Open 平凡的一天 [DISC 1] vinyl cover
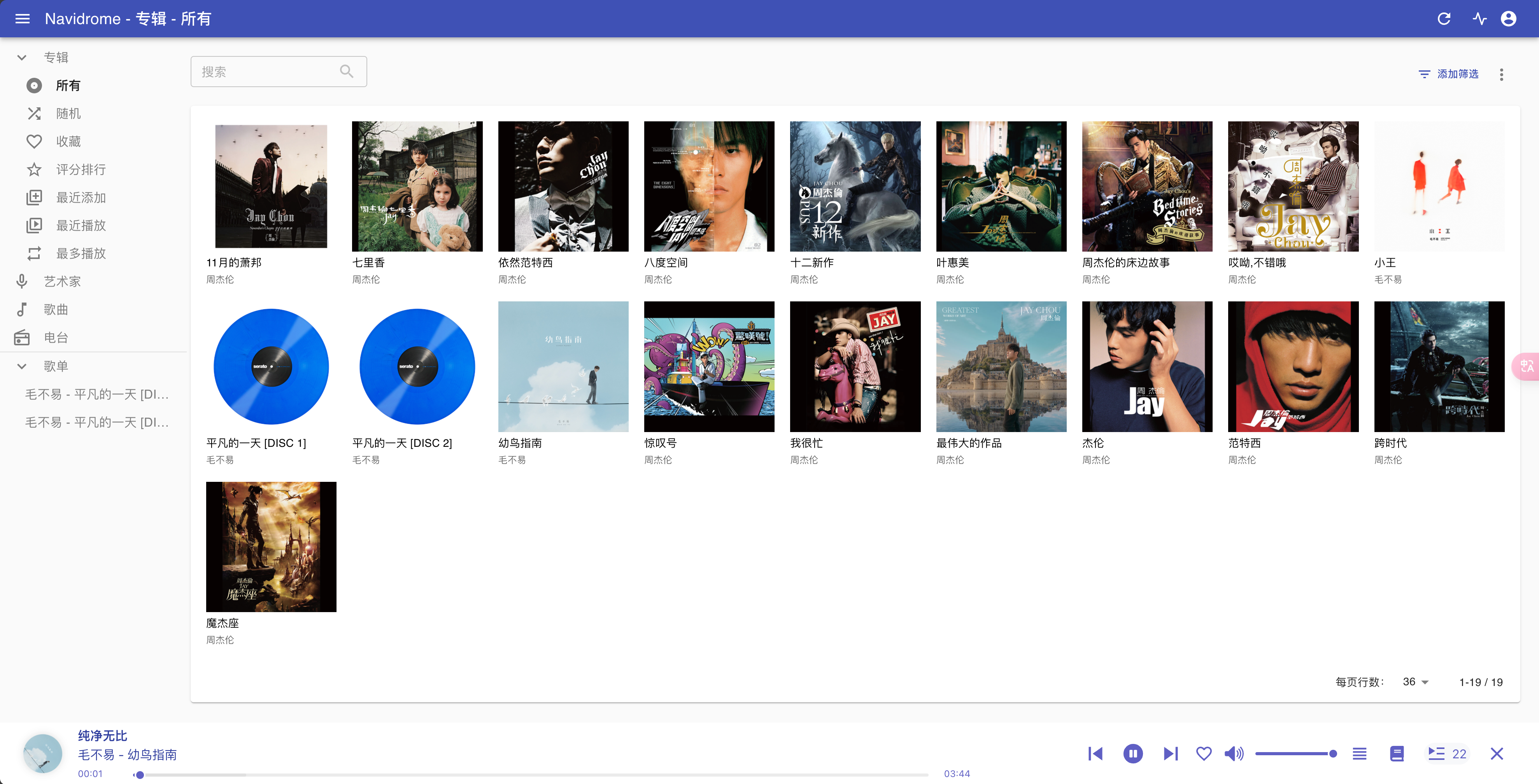1539x784 pixels. (271, 367)
